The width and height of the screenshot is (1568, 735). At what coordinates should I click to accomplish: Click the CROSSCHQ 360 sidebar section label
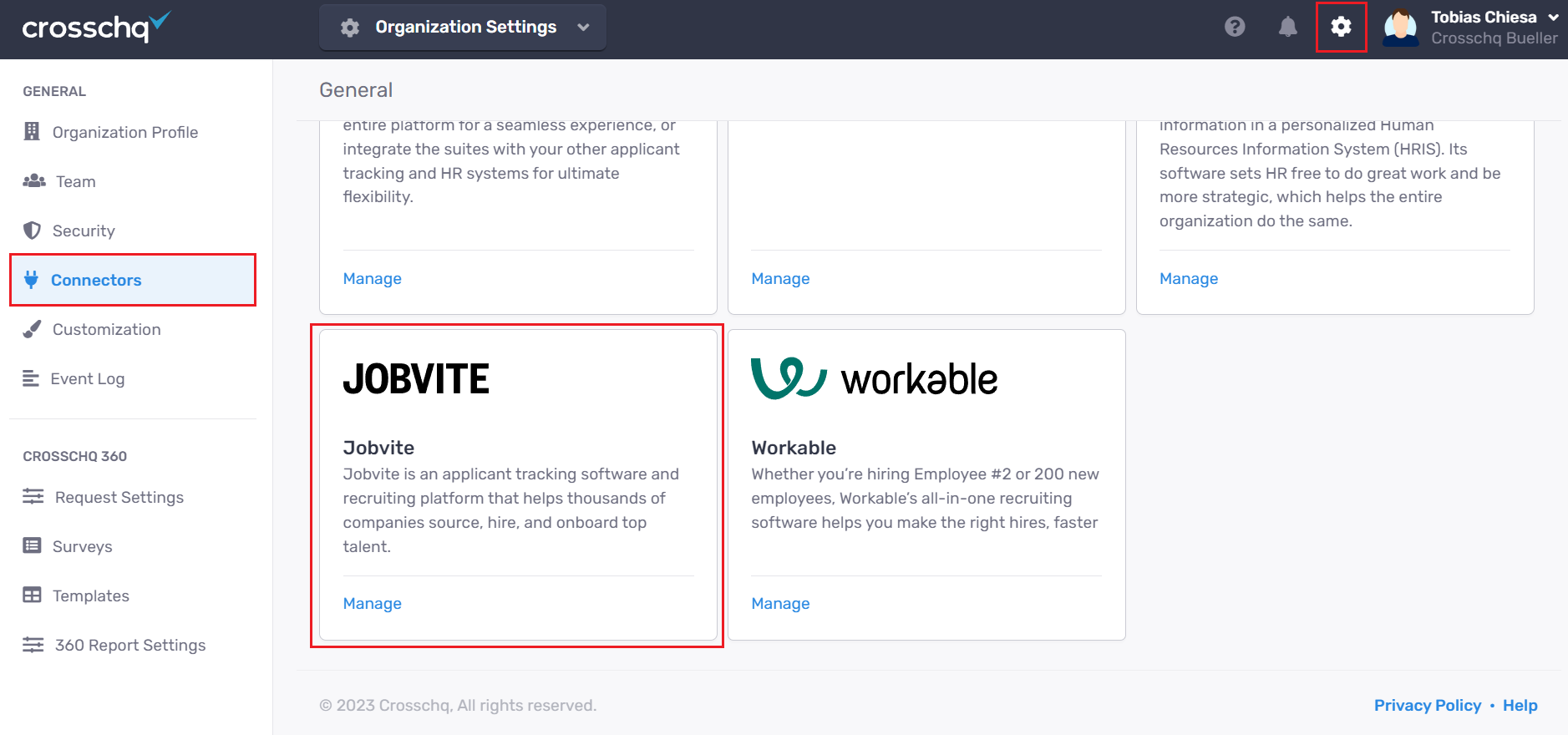74,456
